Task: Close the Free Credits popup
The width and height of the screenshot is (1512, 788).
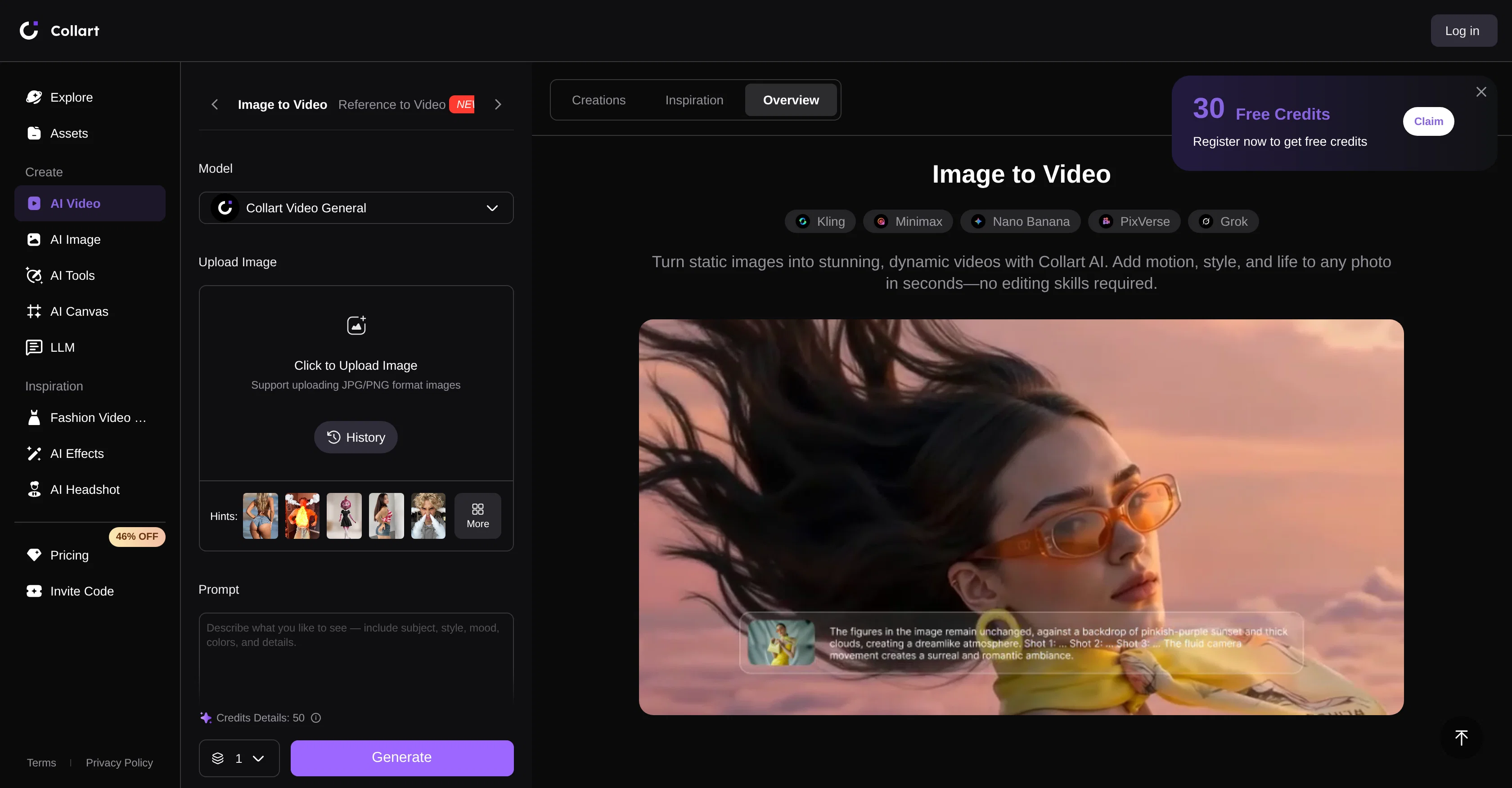Action: pos(1481,92)
